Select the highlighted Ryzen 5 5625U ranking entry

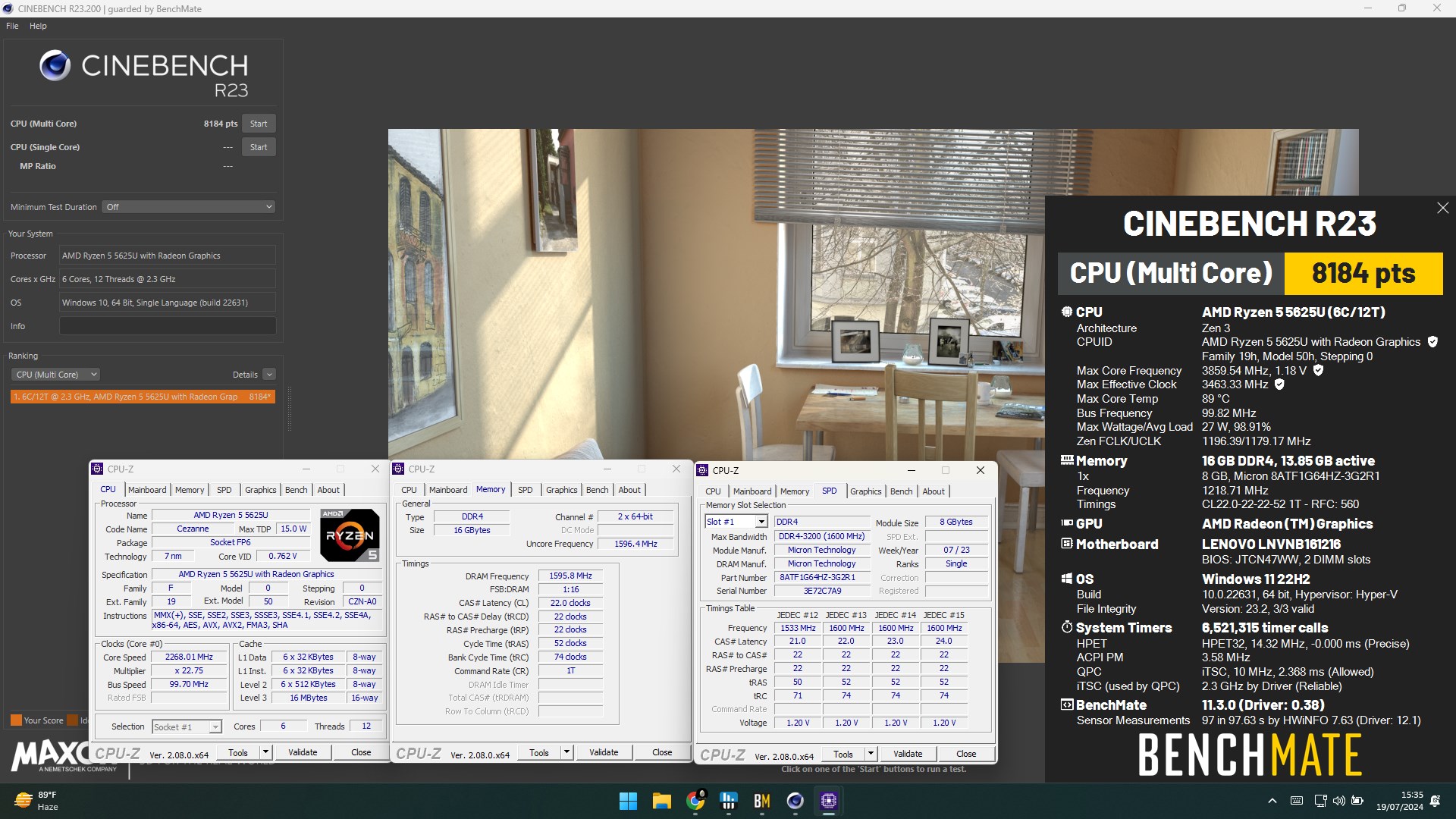[x=143, y=397]
